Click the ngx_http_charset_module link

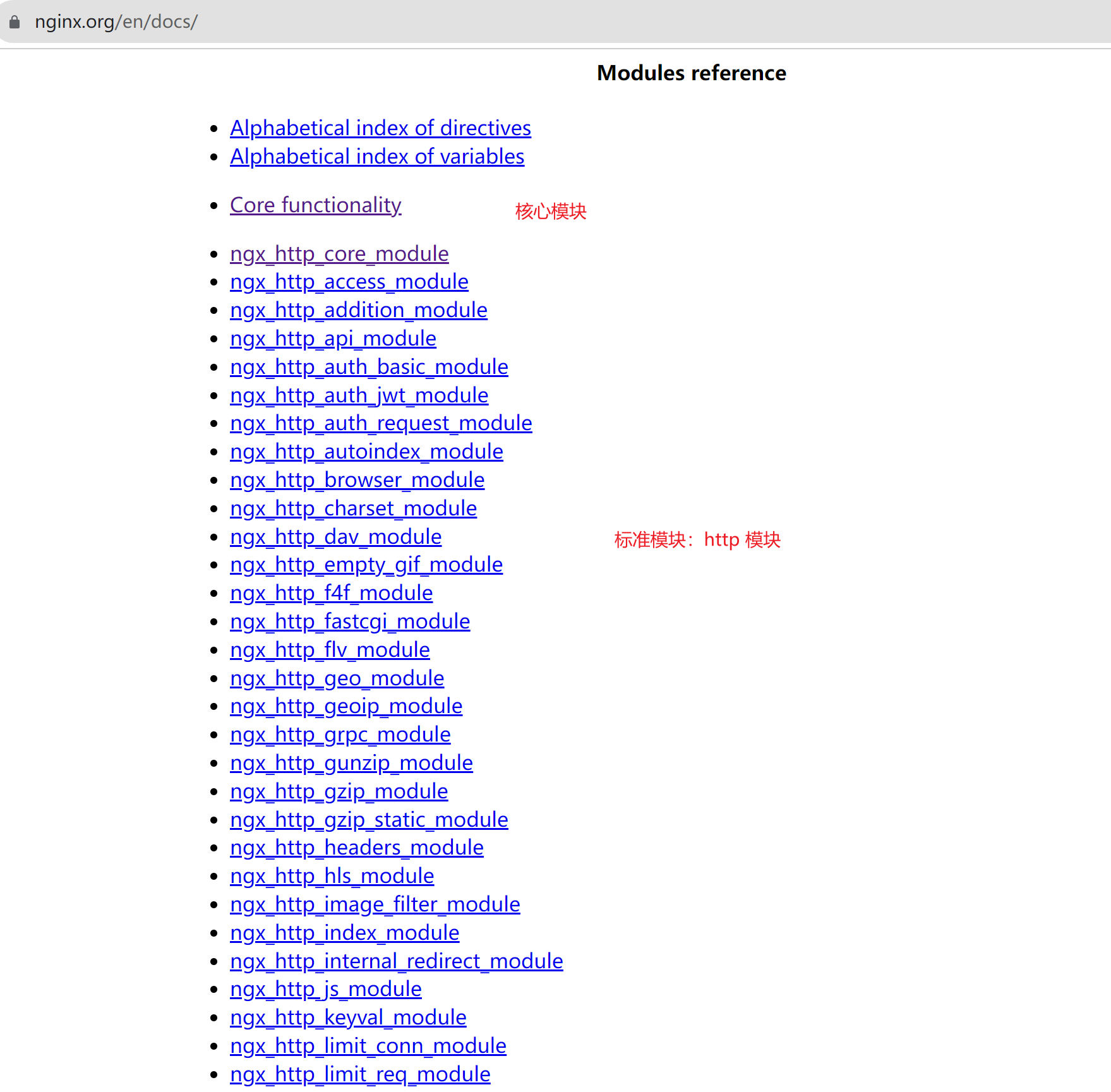[353, 508]
